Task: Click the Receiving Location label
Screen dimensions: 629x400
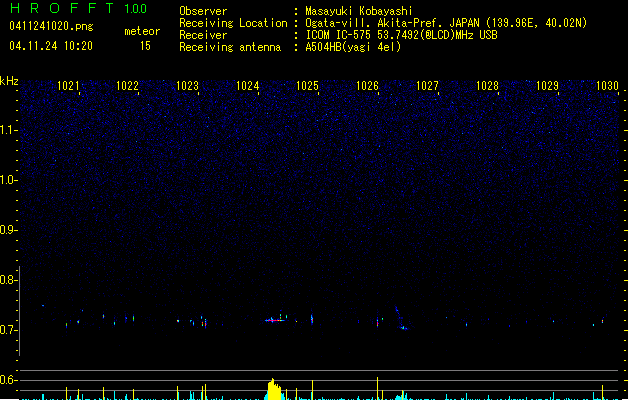Action: [x=233, y=23]
